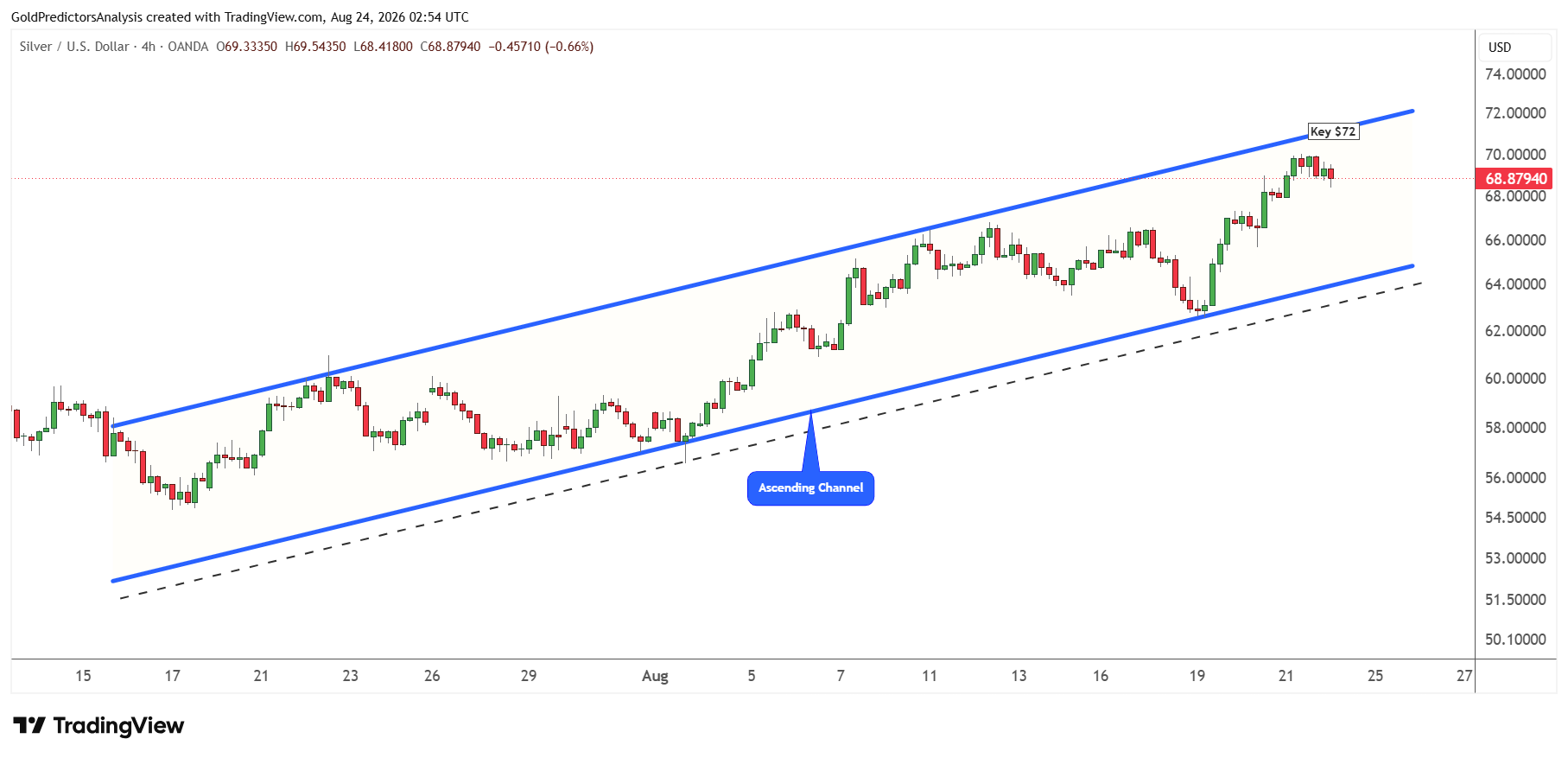Click the red 68.87940 current price tag
The height and width of the screenshot is (758, 1568).
point(1515,179)
